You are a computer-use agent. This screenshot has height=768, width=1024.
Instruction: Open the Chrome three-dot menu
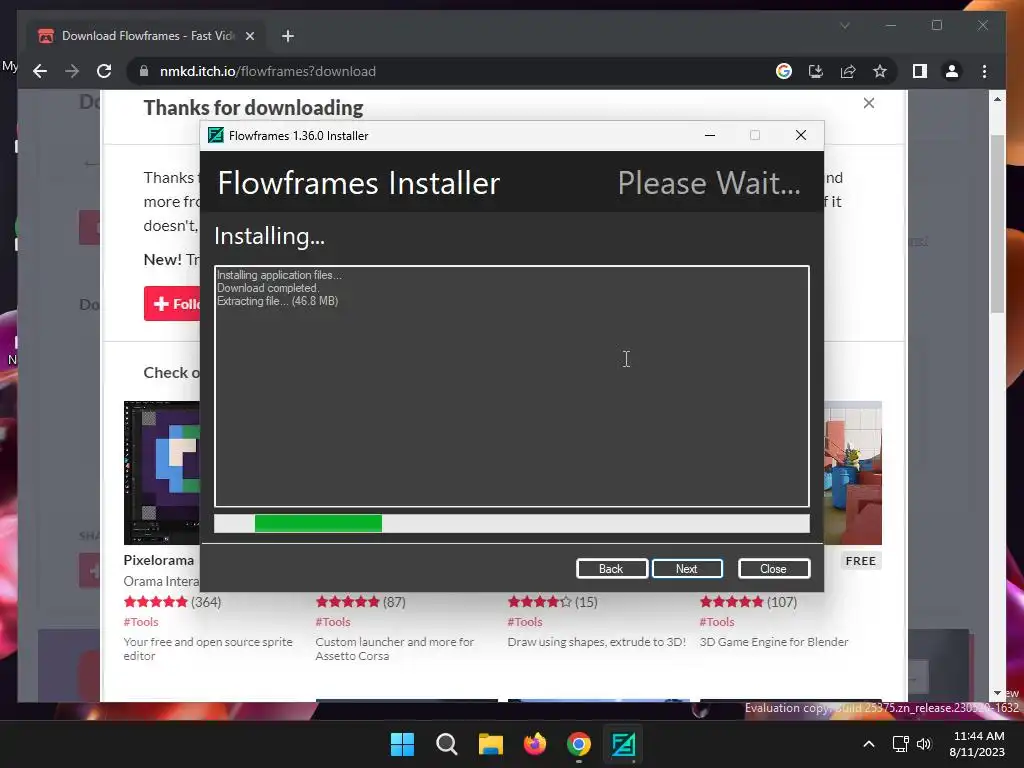point(984,71)
